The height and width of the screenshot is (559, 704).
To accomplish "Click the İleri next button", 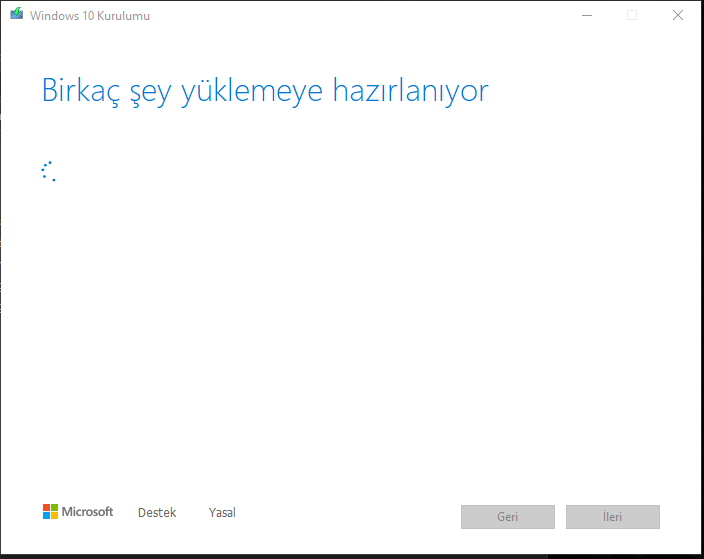I will coord(612,517).
